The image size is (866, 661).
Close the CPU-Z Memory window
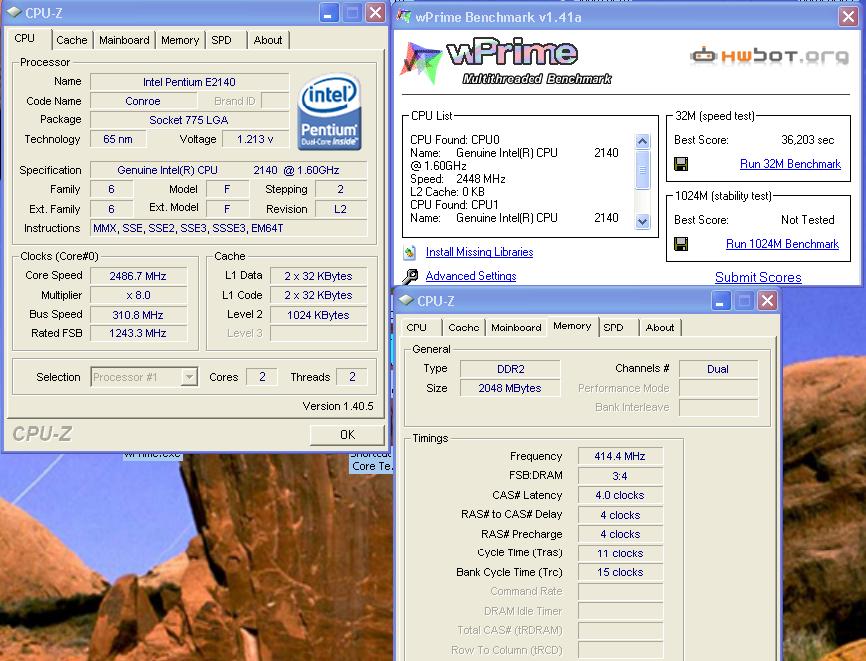click(767, 301)
